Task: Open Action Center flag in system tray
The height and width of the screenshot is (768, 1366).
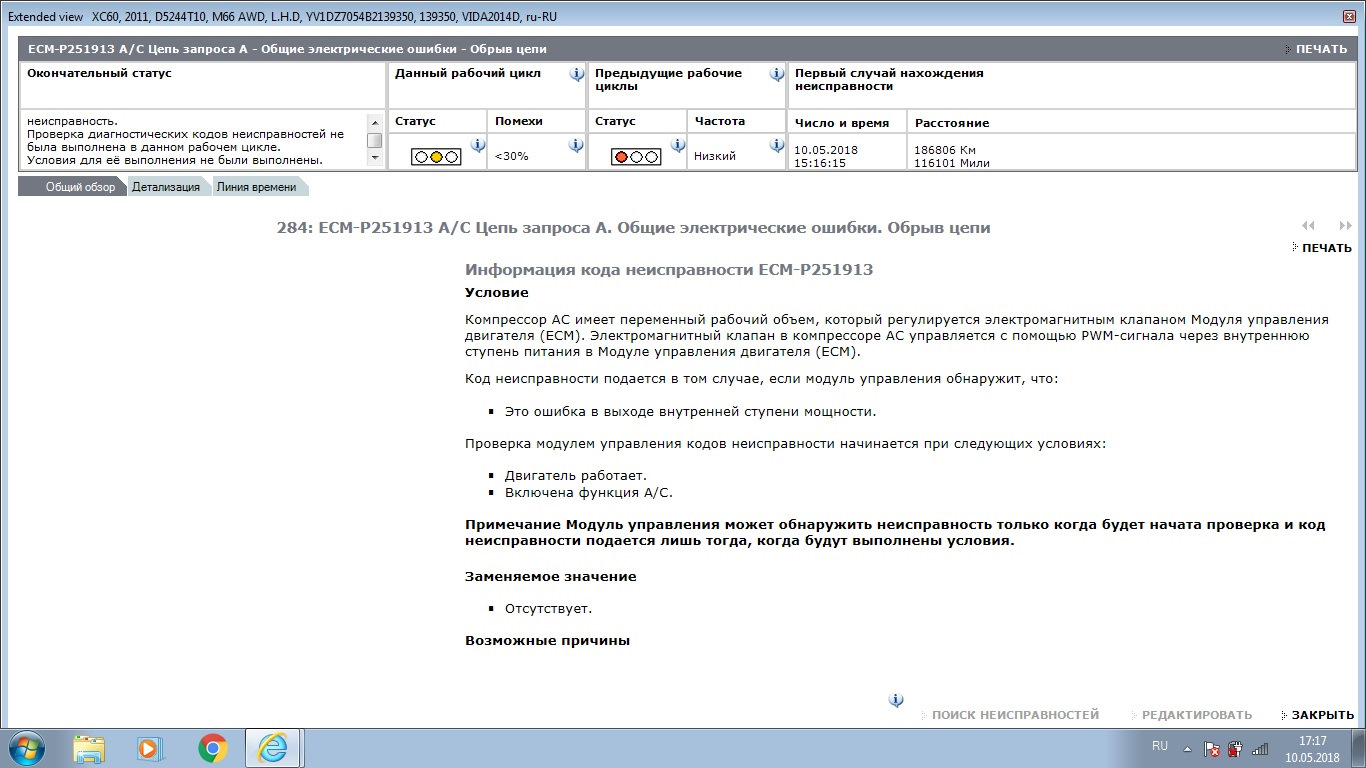Action: (1211, 748)
